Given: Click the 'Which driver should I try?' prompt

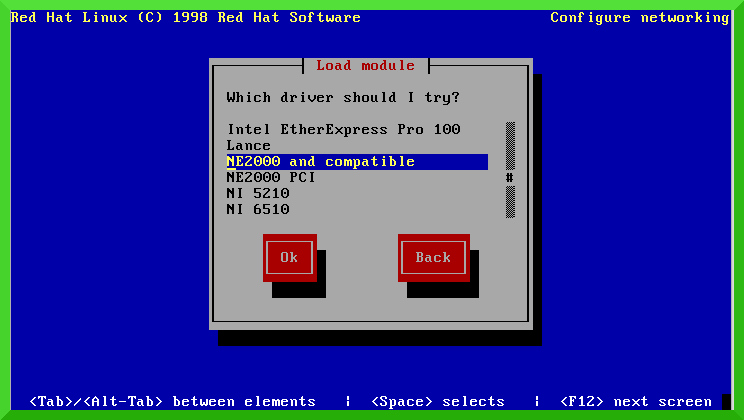Looking at the screenshot, I should 343,98.
